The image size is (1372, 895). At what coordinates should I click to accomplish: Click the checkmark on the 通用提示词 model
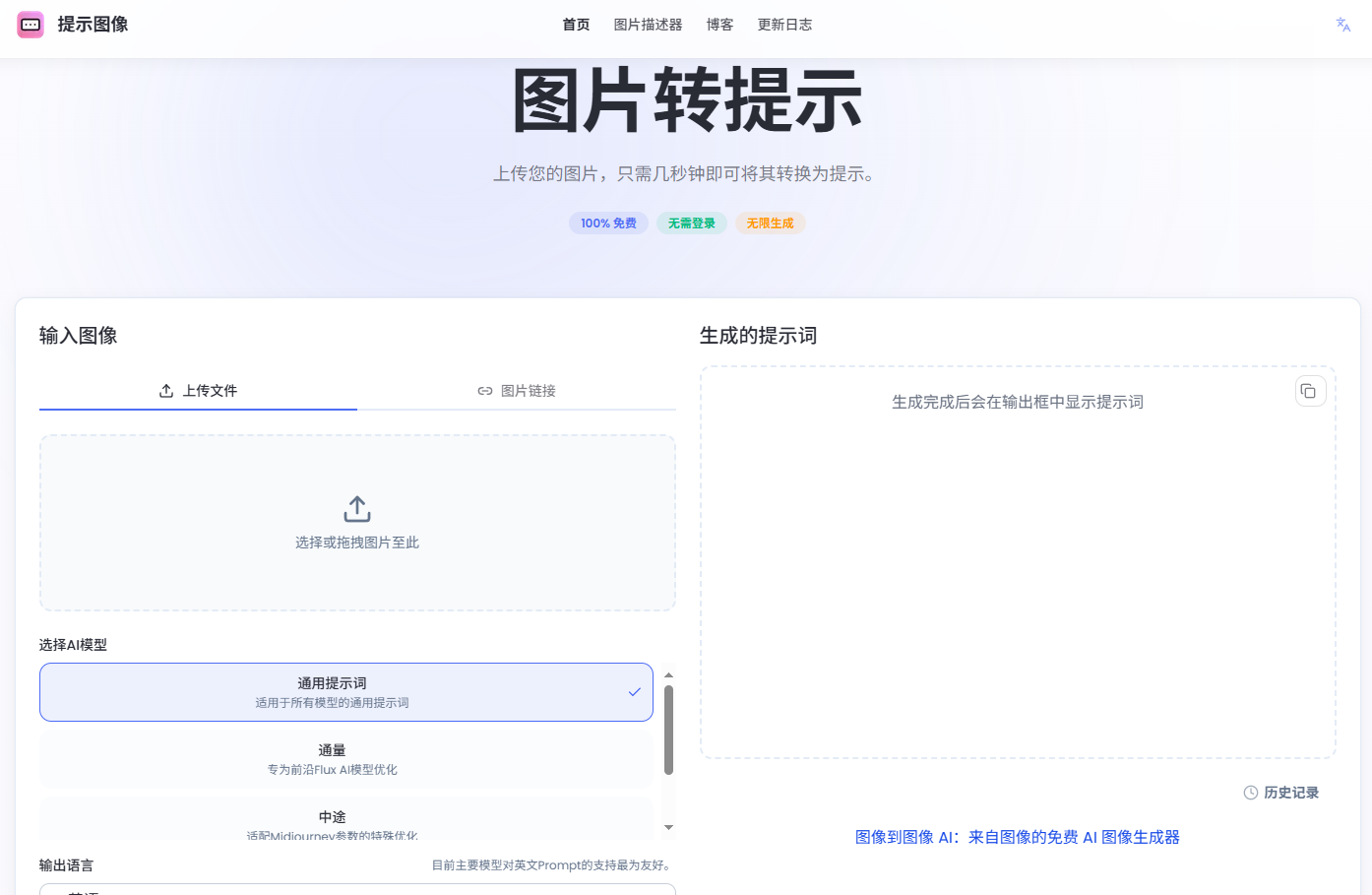pos(634,692)
